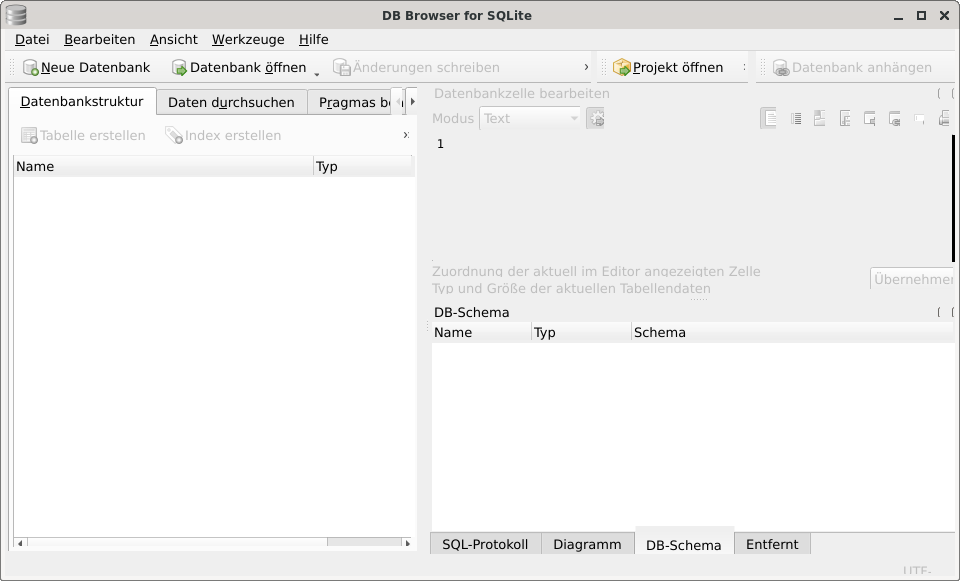This screenshot has width=960, height=581.
Task: Switch to the SQL-Protokoll tab
Action: 486,544
